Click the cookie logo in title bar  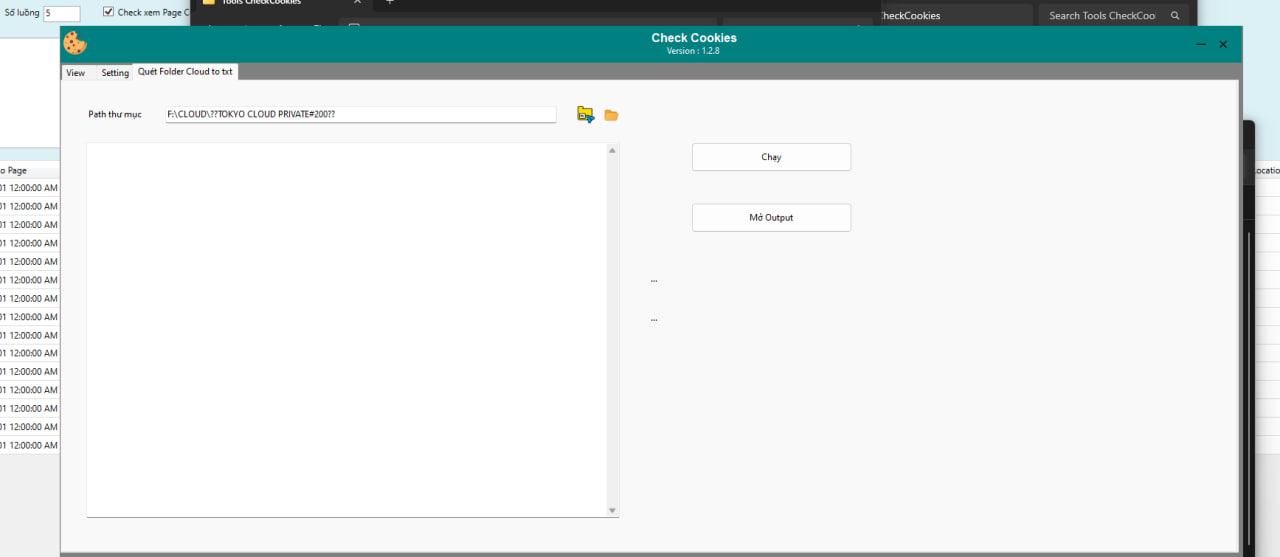click(75, 43)
